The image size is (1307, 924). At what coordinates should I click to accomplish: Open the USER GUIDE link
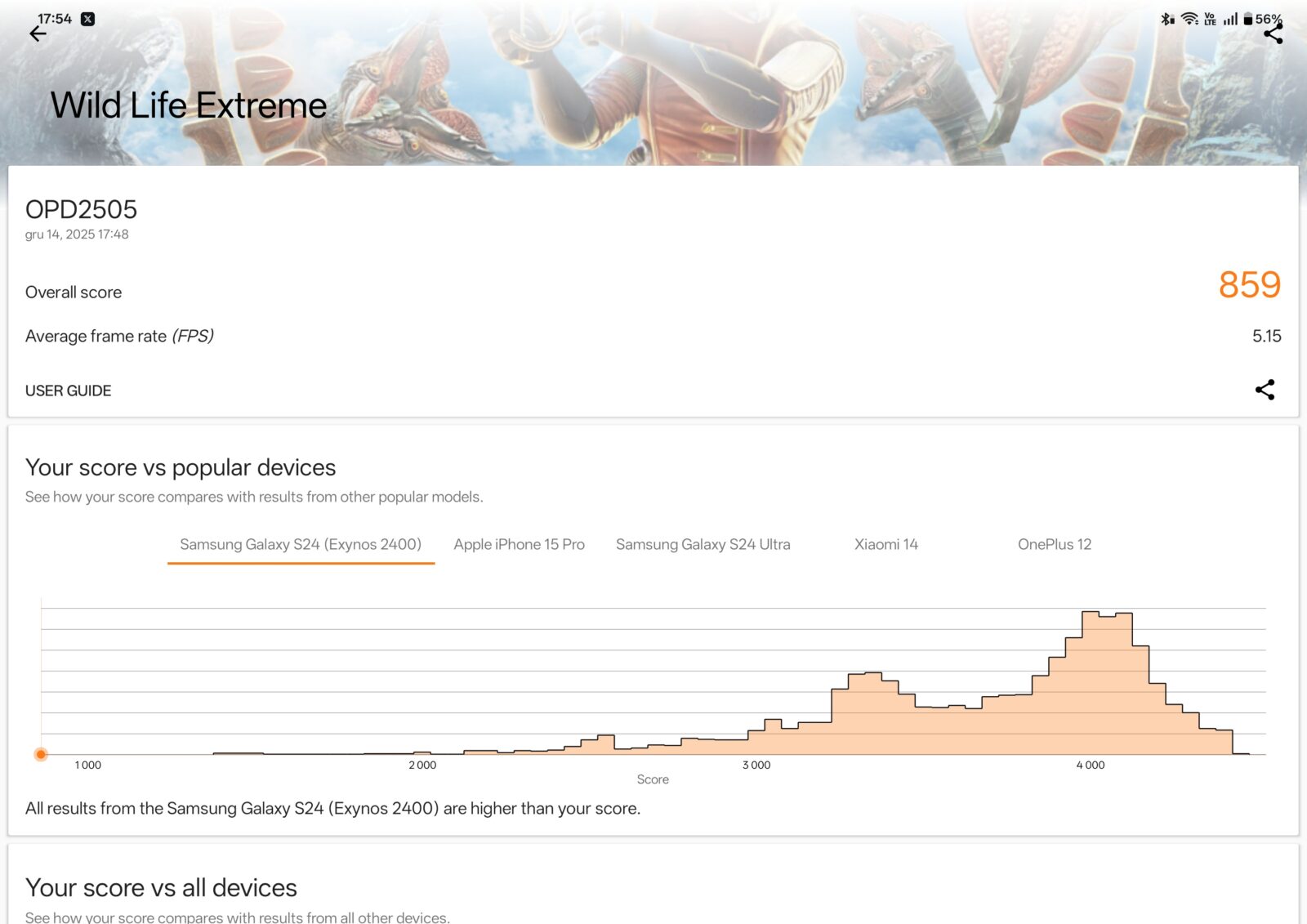pyautogui.click(x=69, y=391)
